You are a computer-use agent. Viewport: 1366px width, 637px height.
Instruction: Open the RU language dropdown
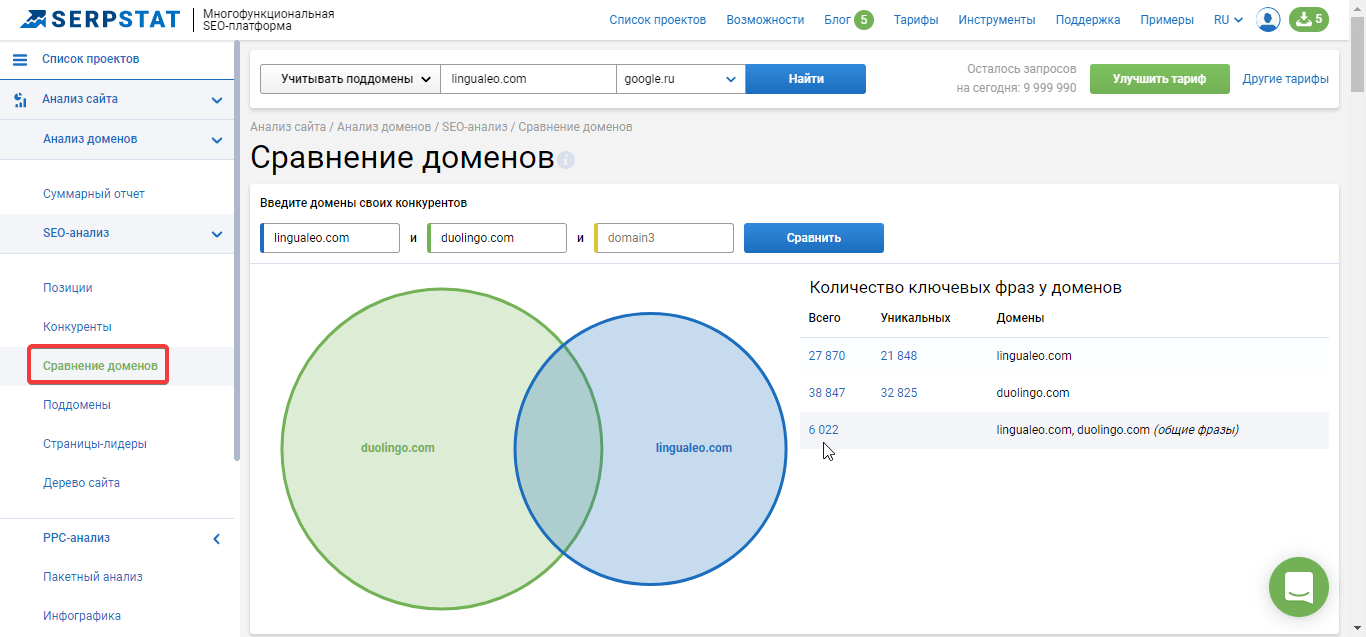pos(1228,20)
